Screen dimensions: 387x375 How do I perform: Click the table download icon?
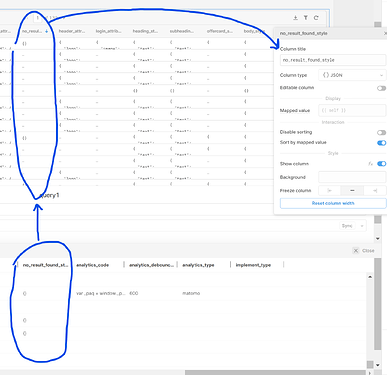pos(295,18)
